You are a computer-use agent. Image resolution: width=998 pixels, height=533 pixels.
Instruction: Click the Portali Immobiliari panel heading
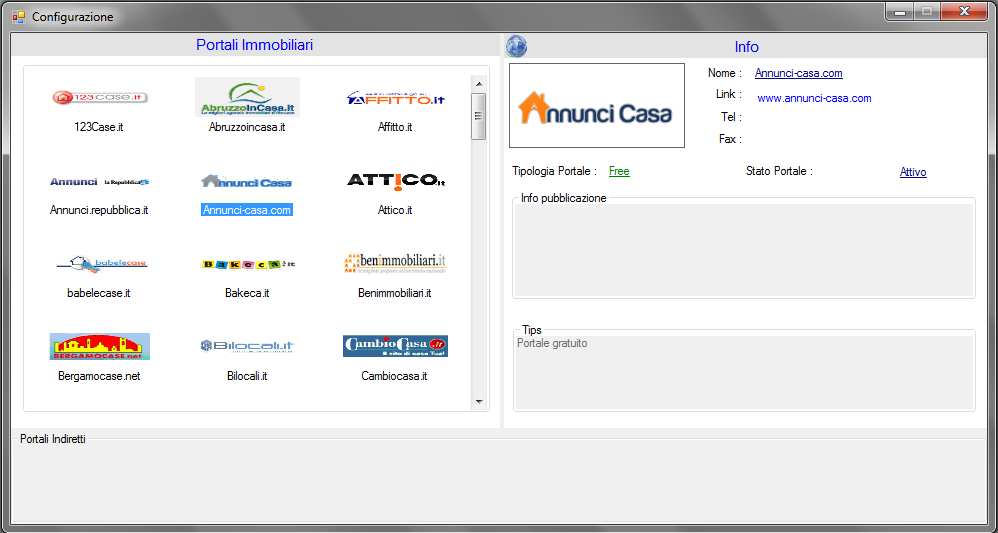pyautogui.click(x=254, y=45)
